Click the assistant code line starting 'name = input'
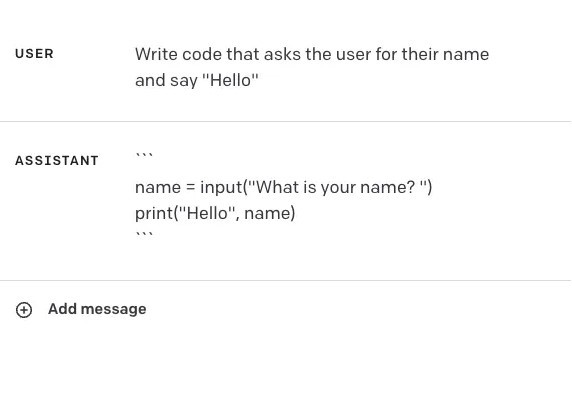This screenshot has height=420, width=572. (x=283, y=187)
